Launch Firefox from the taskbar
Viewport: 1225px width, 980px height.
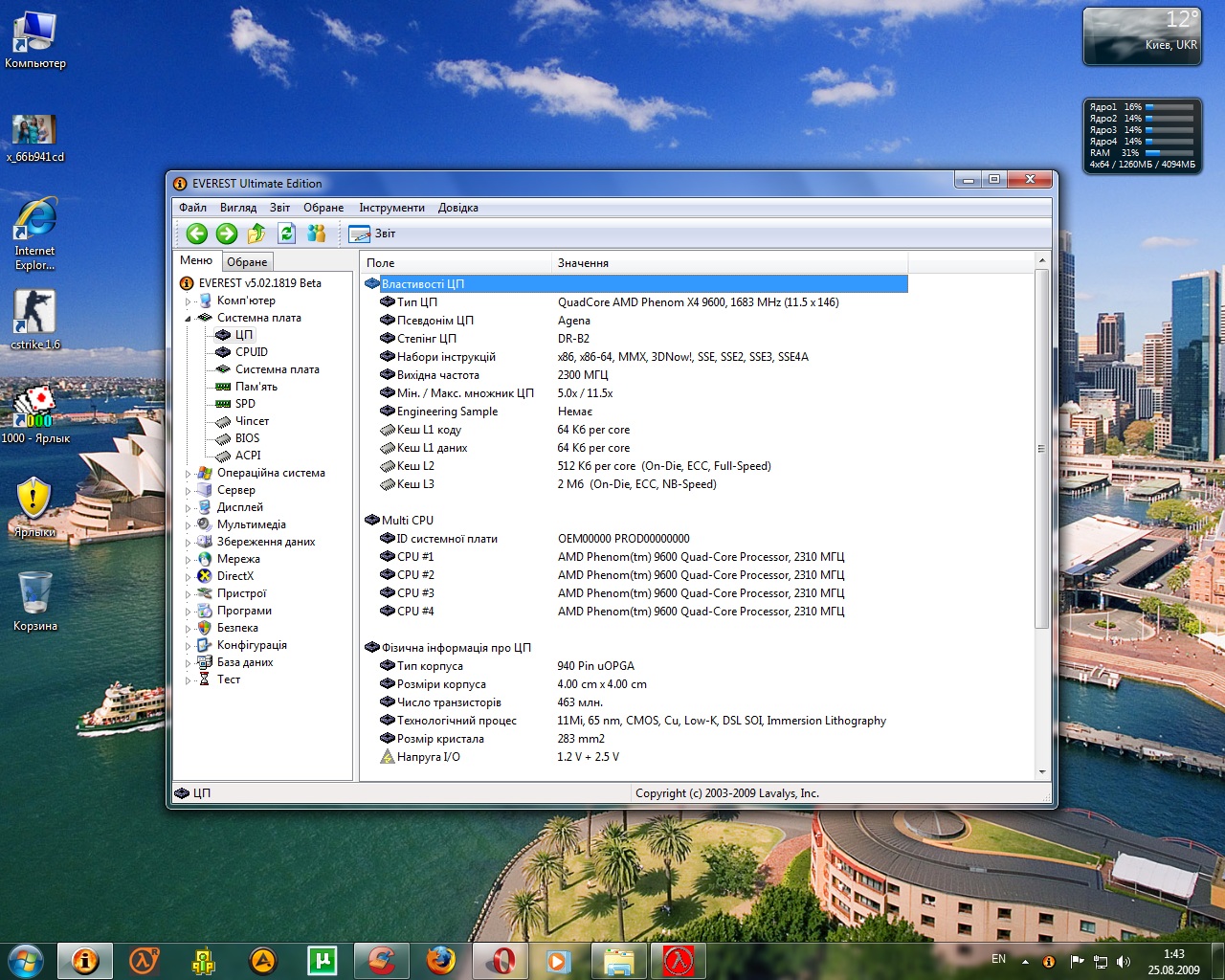click(440, 960)
